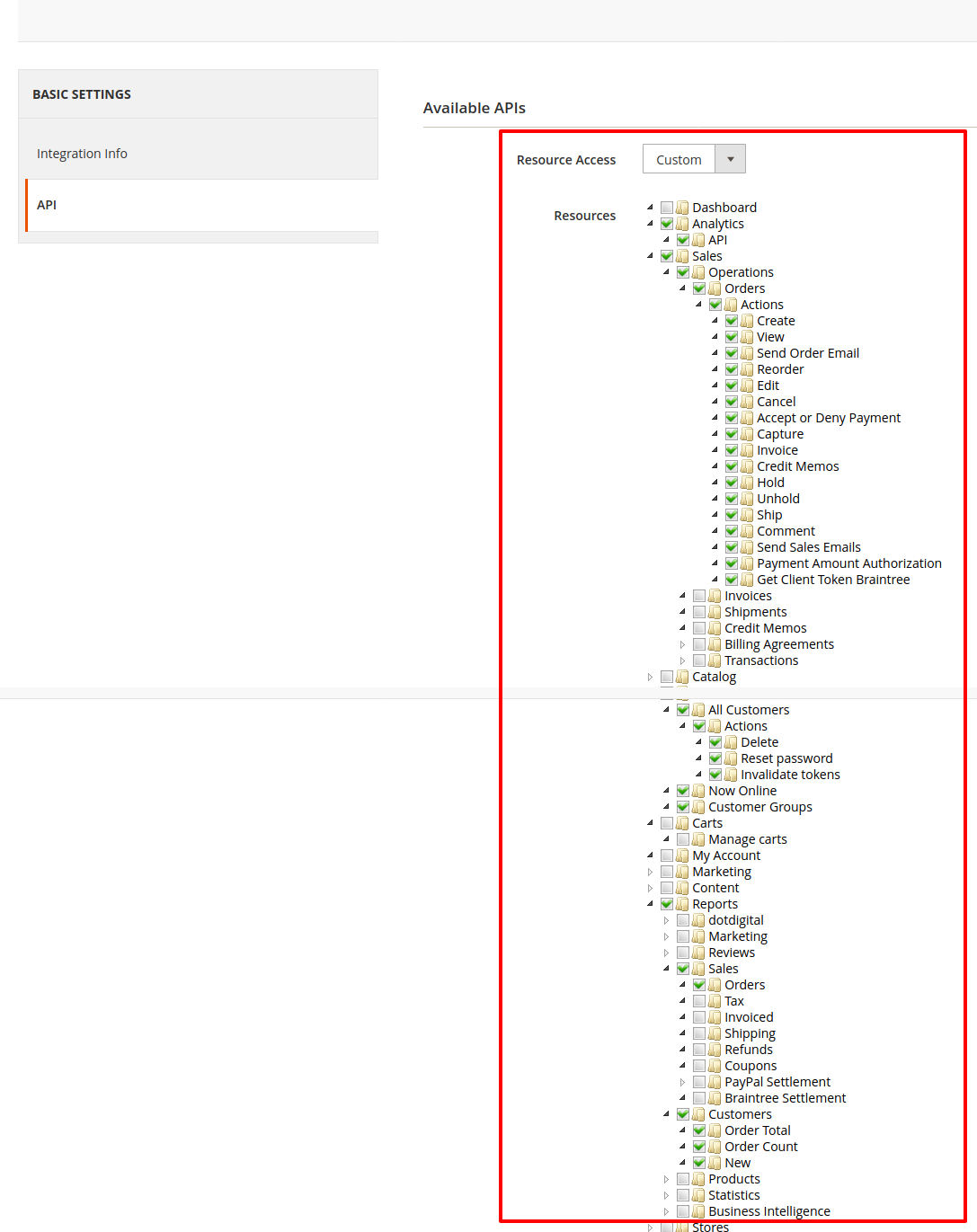Viewport: 977px width, 1232px height.
Task: Select the Reorder action label
Action: pos(780,369)
